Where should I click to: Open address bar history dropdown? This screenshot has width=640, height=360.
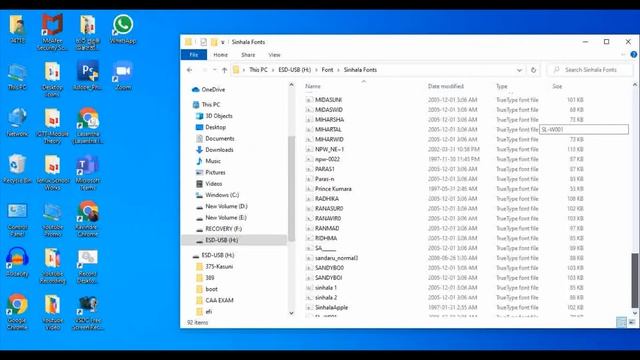(x=519, y=70)
